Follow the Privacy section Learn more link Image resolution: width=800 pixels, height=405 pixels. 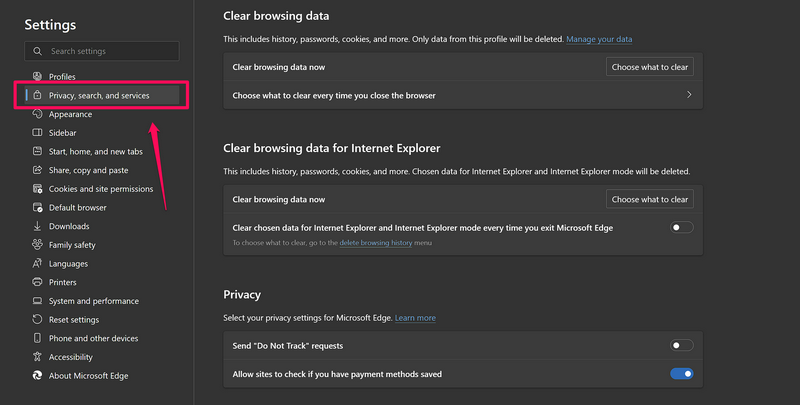point(415,318)
